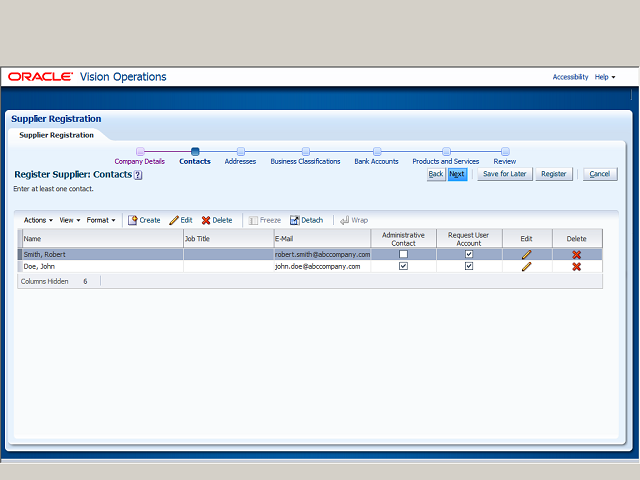Select the Smith, Robert name cell

click(102, 254)
